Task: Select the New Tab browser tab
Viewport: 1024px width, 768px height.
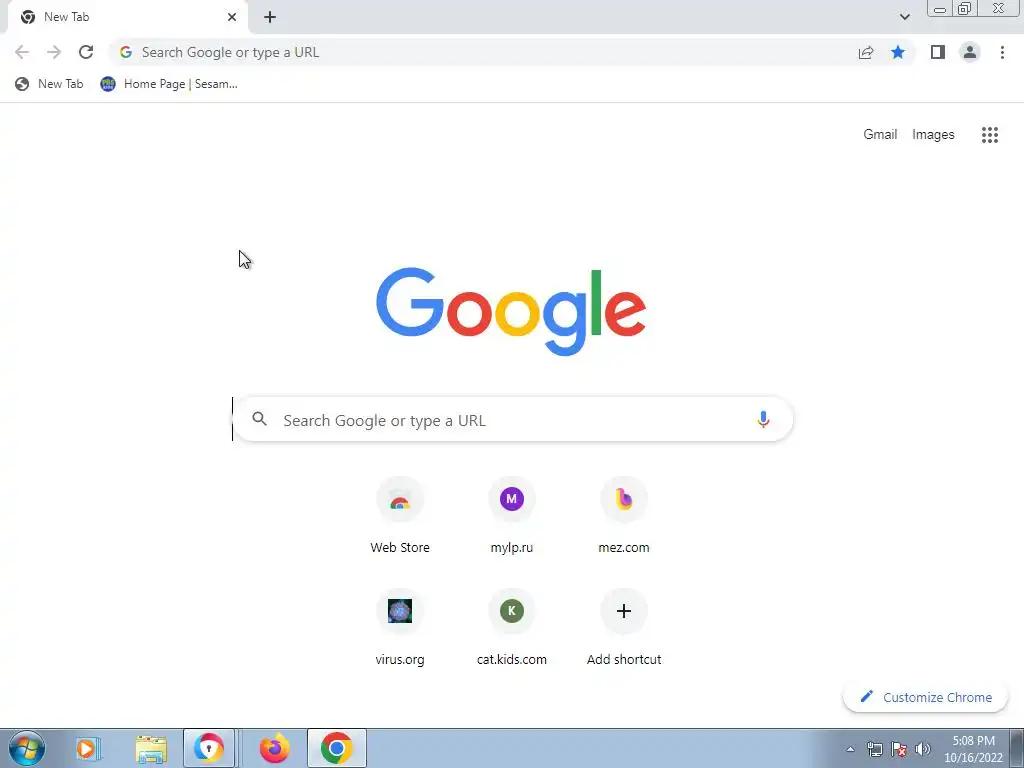Action: pyautogui.click(x=127, y=17)
